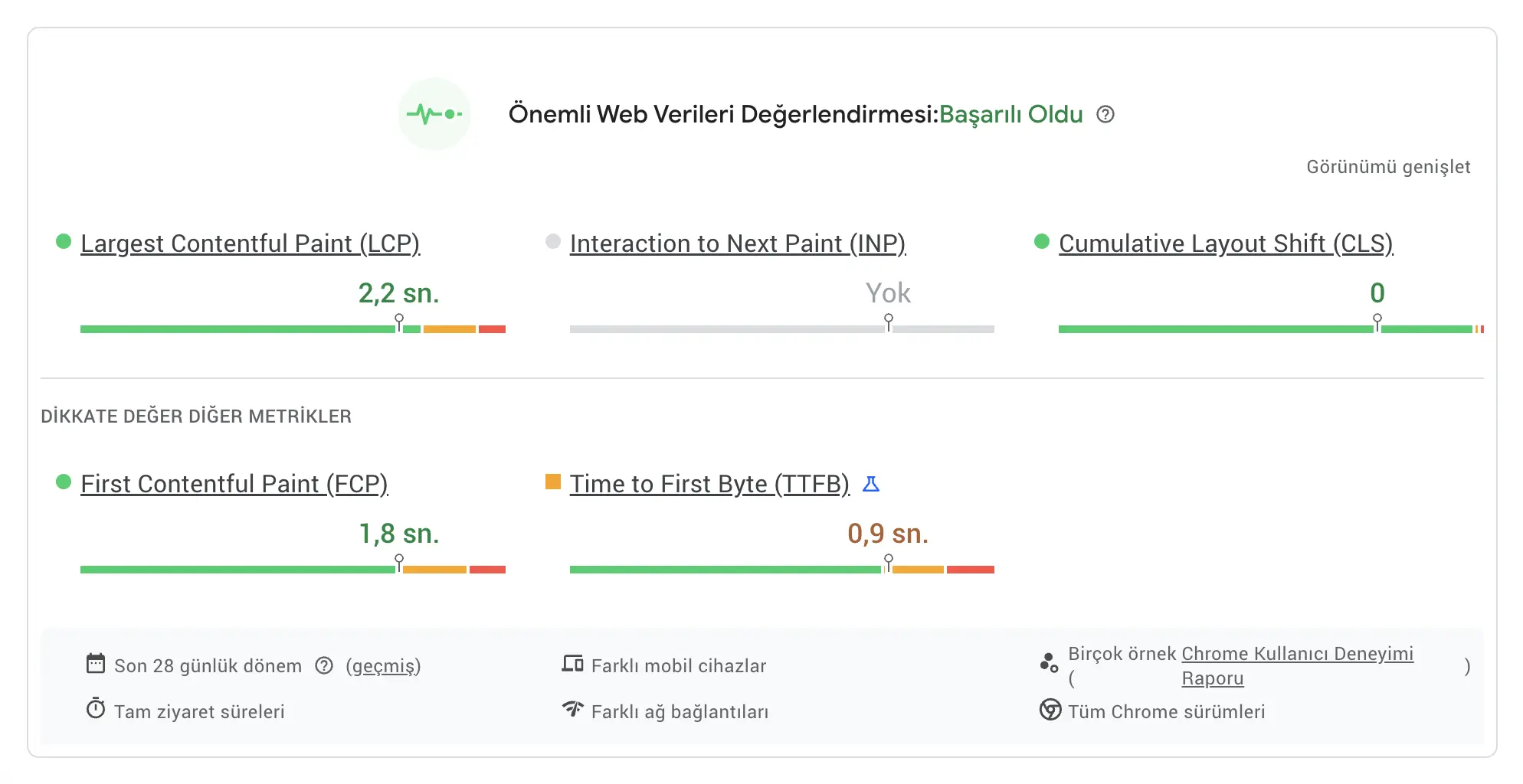Open First Contentful Paint (FCP) link
This screenshot has width=1523, height=784.
234,484
